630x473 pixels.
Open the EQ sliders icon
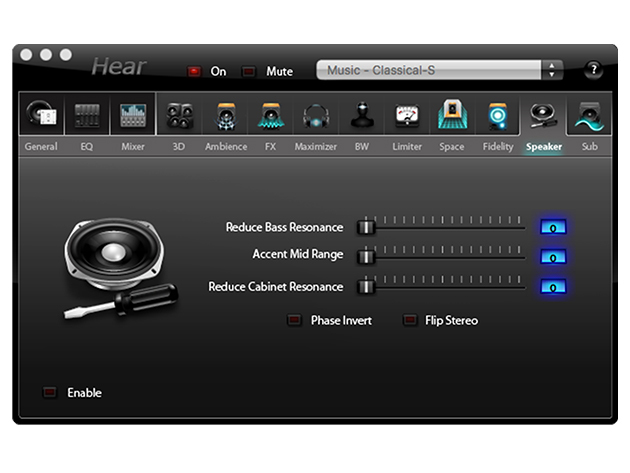pos(87,114)
